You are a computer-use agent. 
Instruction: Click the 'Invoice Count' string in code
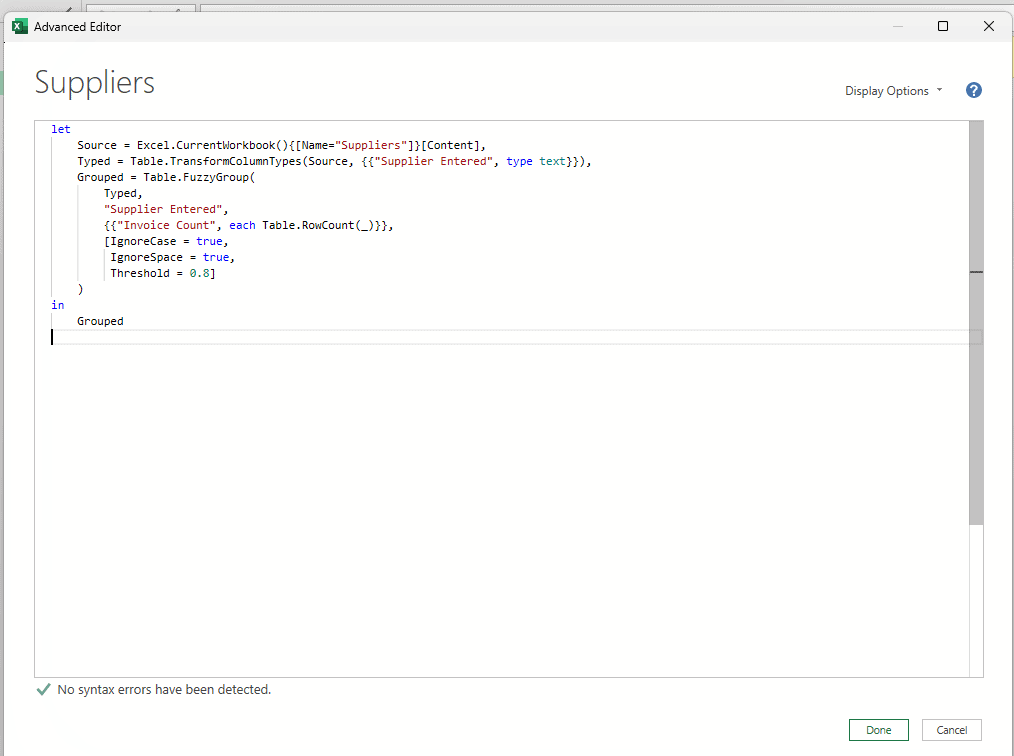[166, 225]
